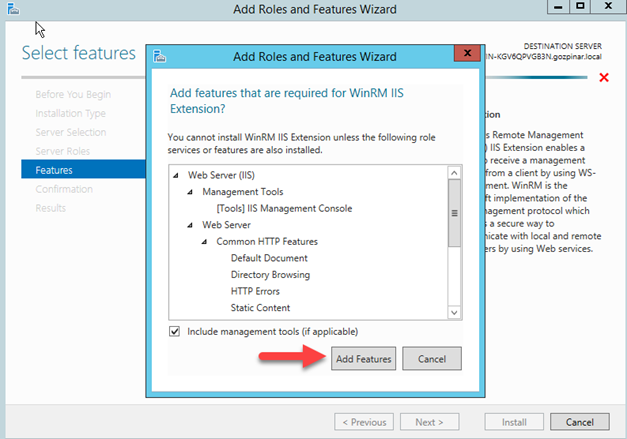Click the feature list scrollbar thumb

454,213
